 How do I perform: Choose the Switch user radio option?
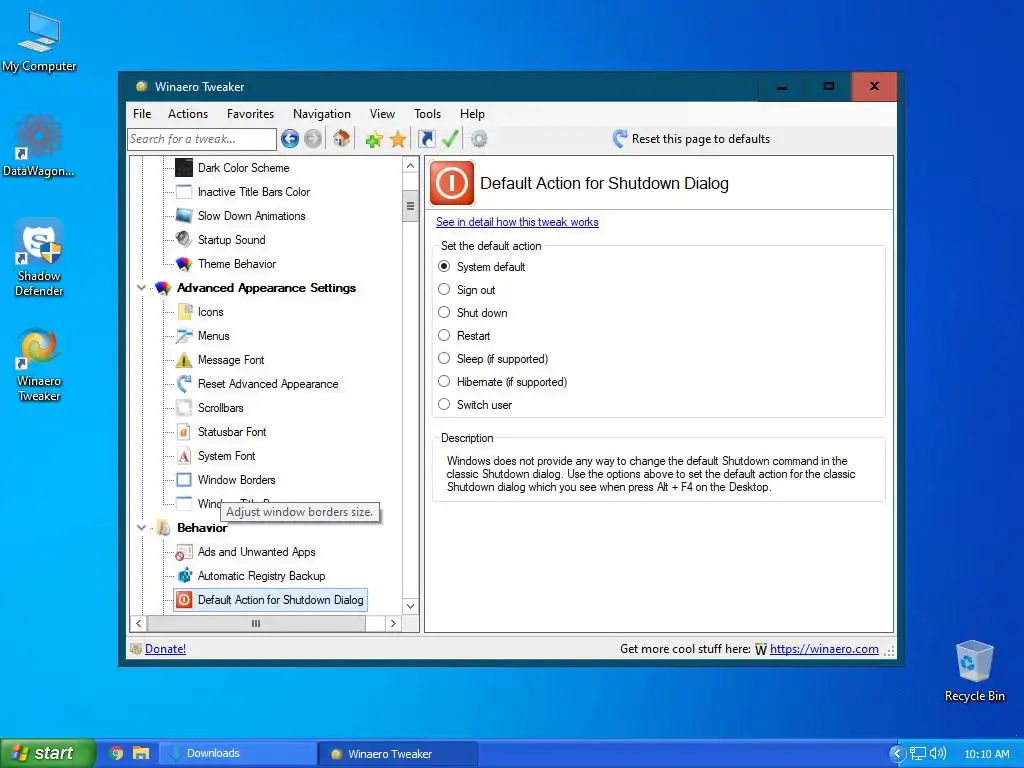(x=444, y=404)
